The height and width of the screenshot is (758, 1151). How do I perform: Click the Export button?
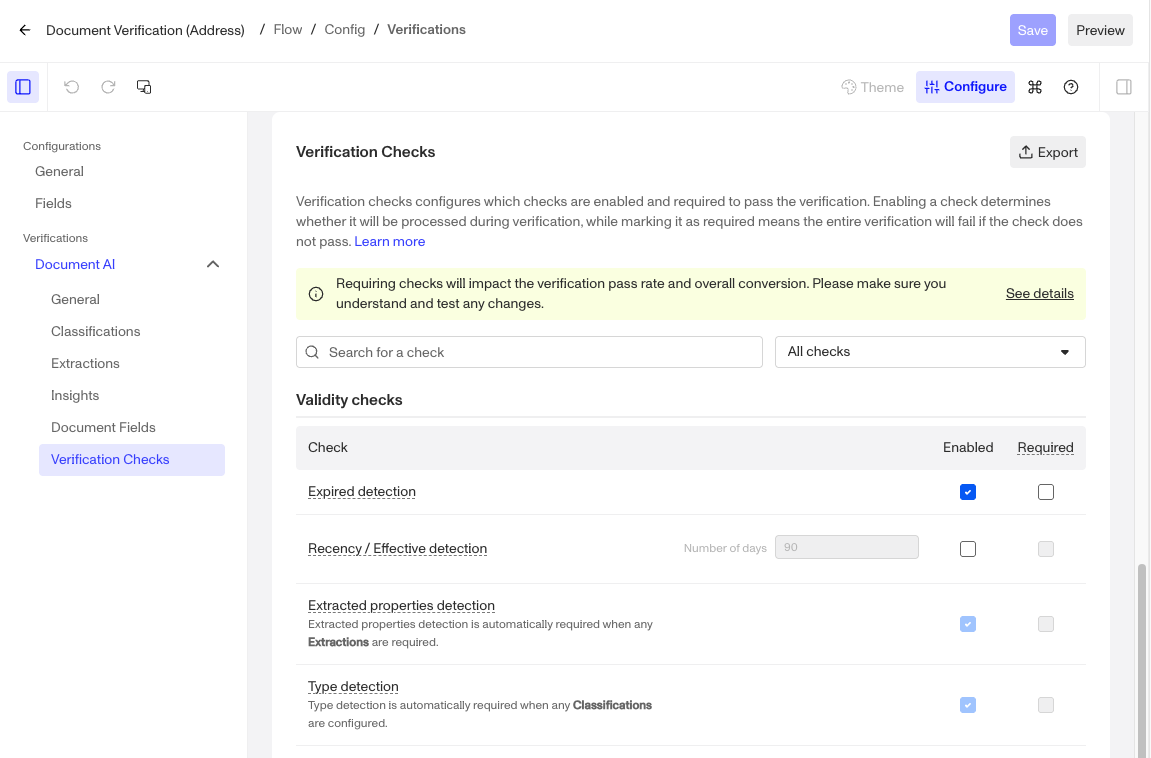coord(1047,152)
